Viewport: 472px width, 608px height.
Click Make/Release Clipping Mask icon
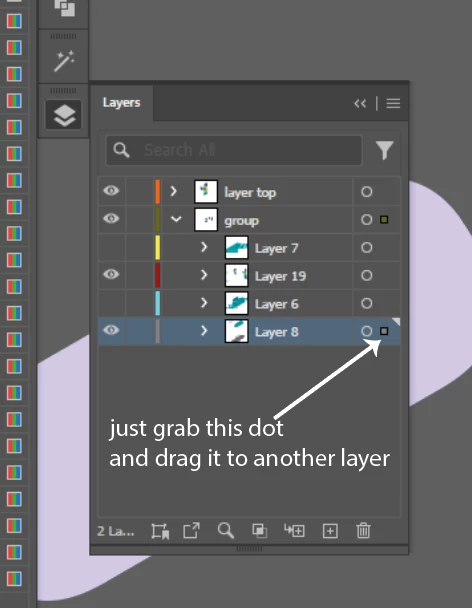[259, 531]
